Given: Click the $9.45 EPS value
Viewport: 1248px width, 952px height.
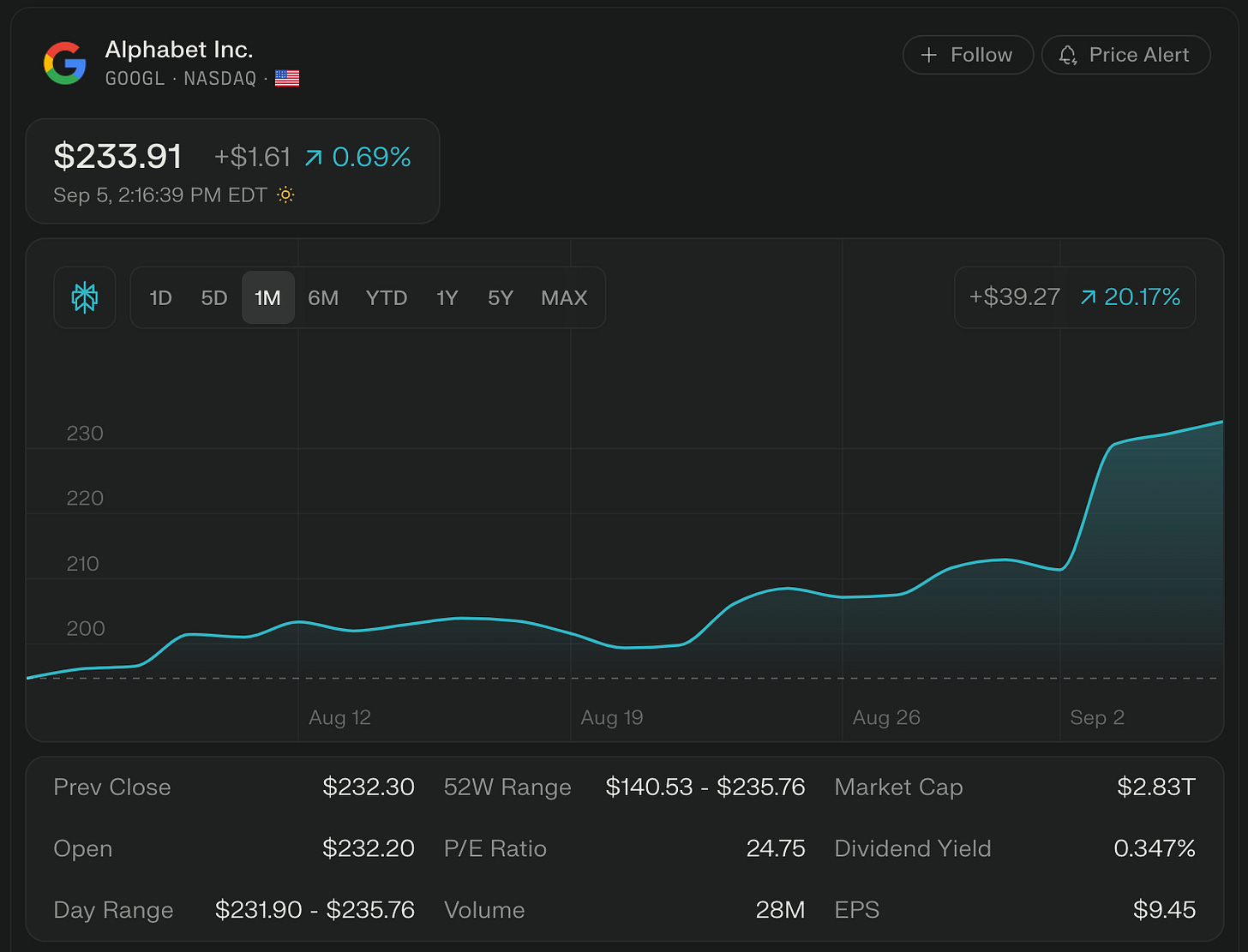Looking at the screenshot, I should coord(1164,910).
